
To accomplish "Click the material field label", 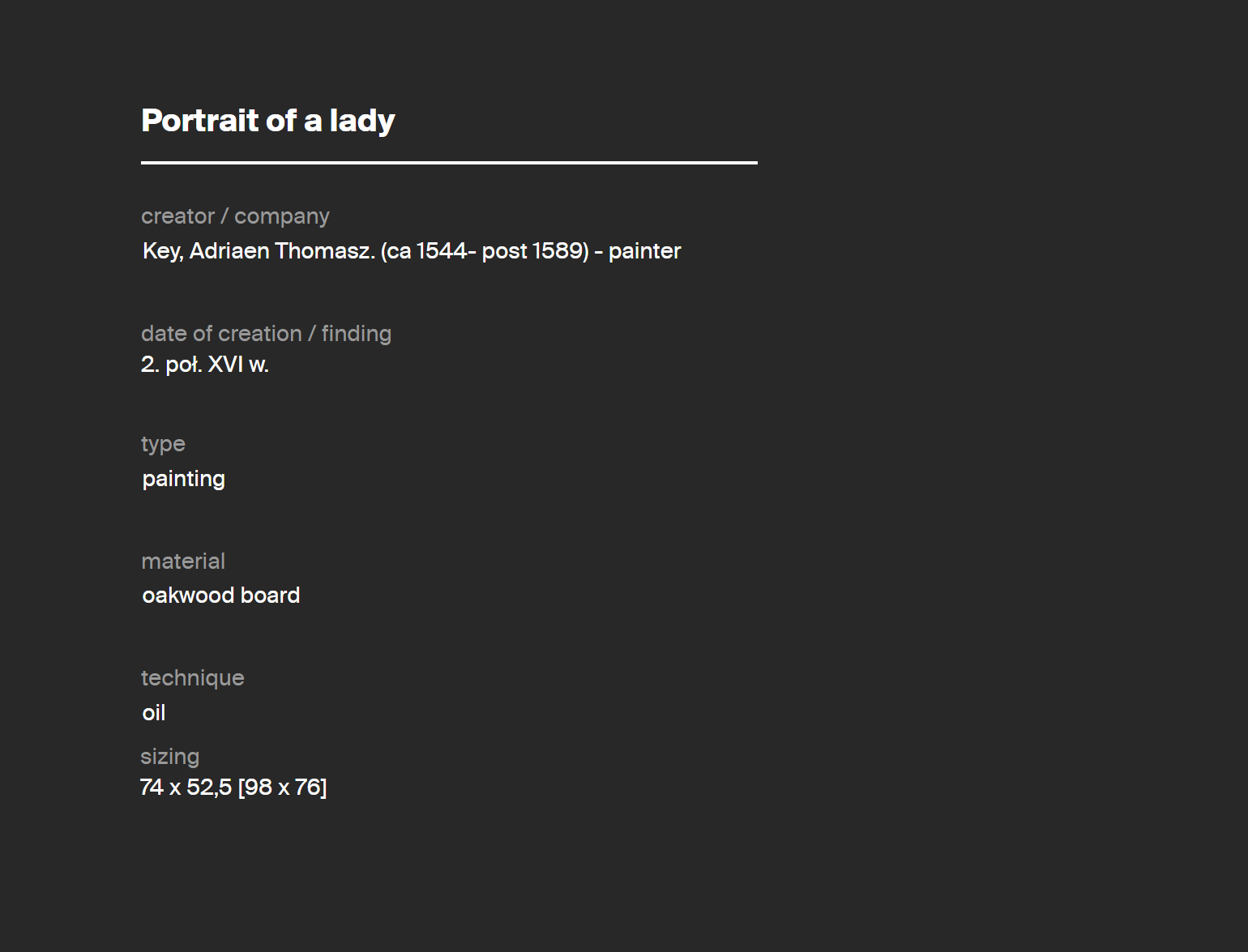I will 183,561.
